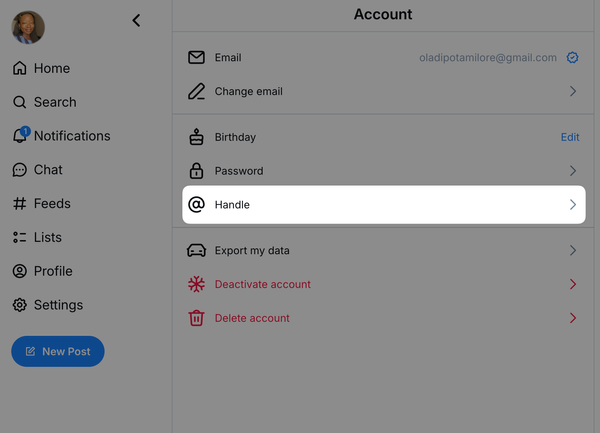Screen dimensions: 600x433
Task: Open the Password row chevron
Action: click(573, 171)
